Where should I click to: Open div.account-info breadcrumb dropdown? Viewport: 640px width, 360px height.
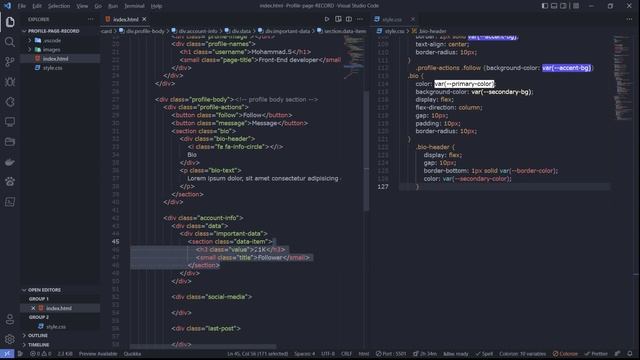[x=195, y=31]
